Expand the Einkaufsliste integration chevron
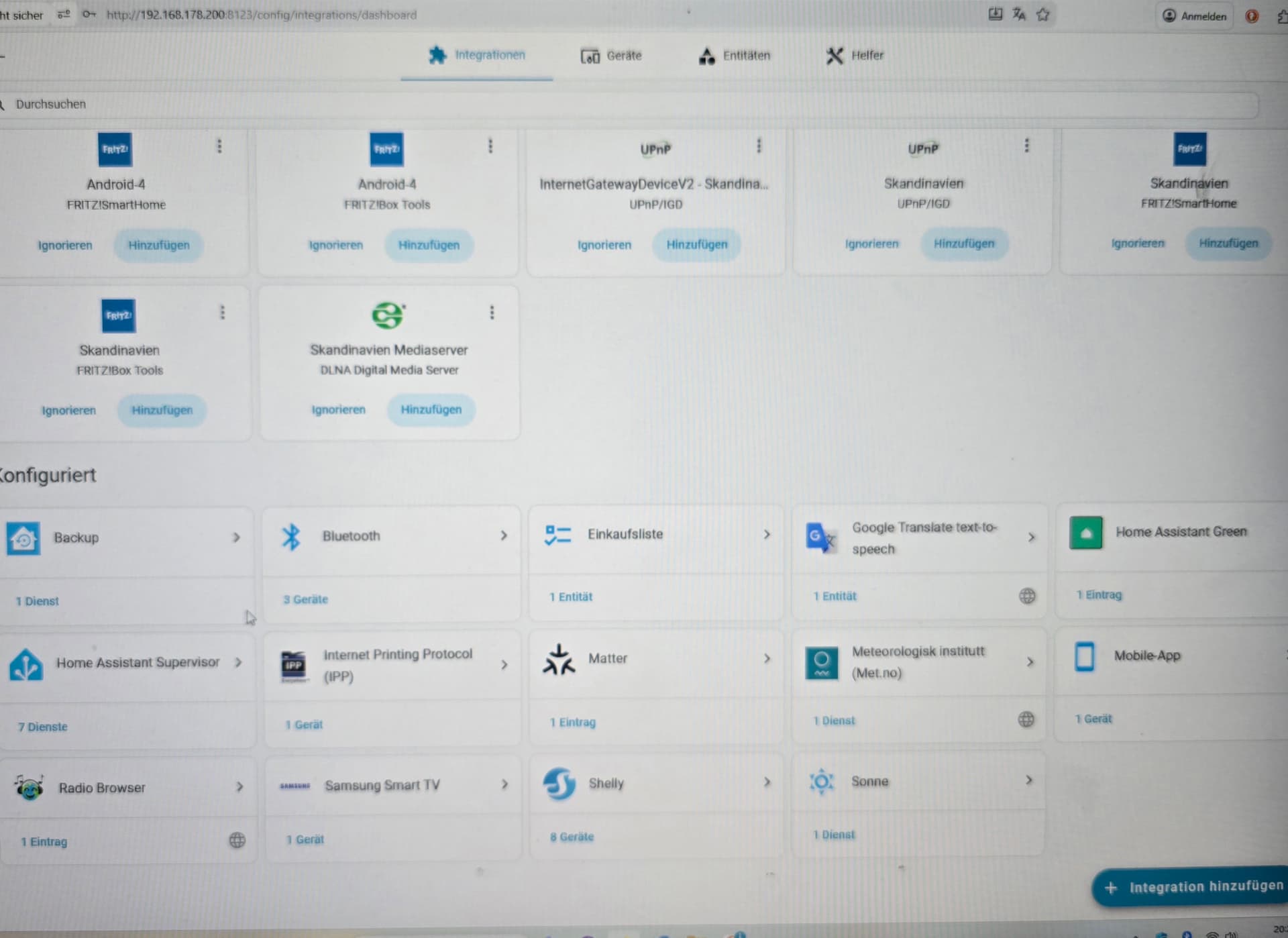 click(767, 535)
